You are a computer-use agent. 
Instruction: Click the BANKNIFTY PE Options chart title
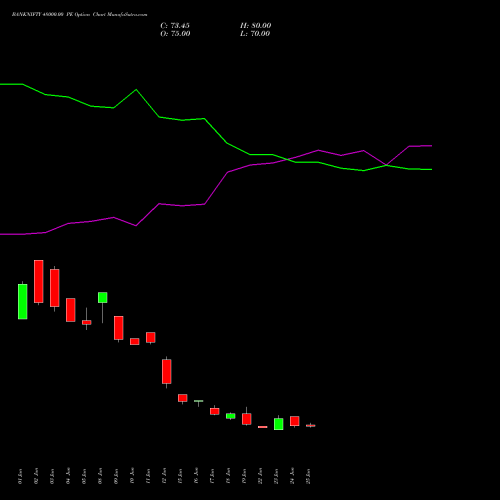point(79,15)
